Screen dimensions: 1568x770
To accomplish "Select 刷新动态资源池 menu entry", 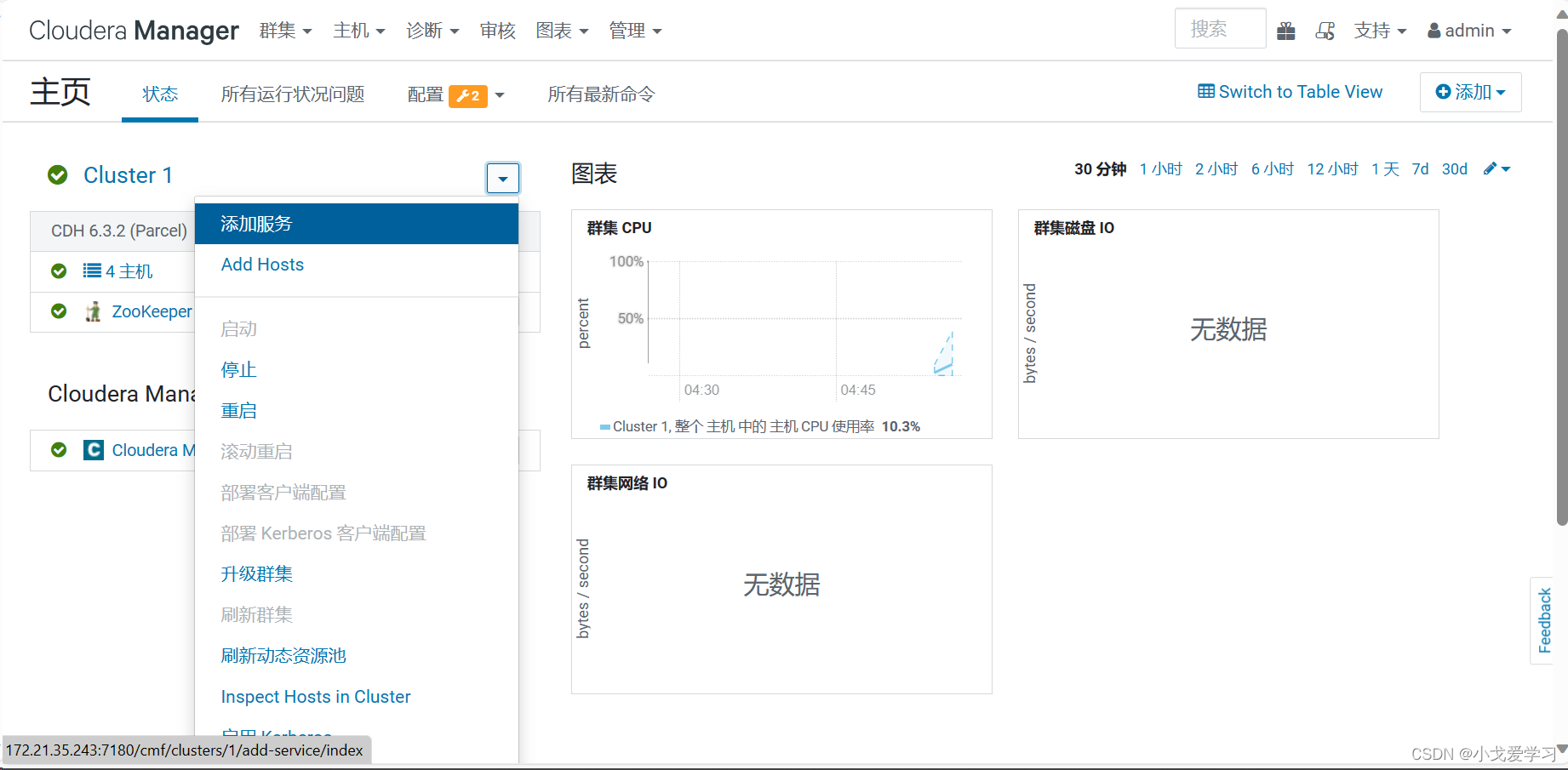I will (357, 656).
